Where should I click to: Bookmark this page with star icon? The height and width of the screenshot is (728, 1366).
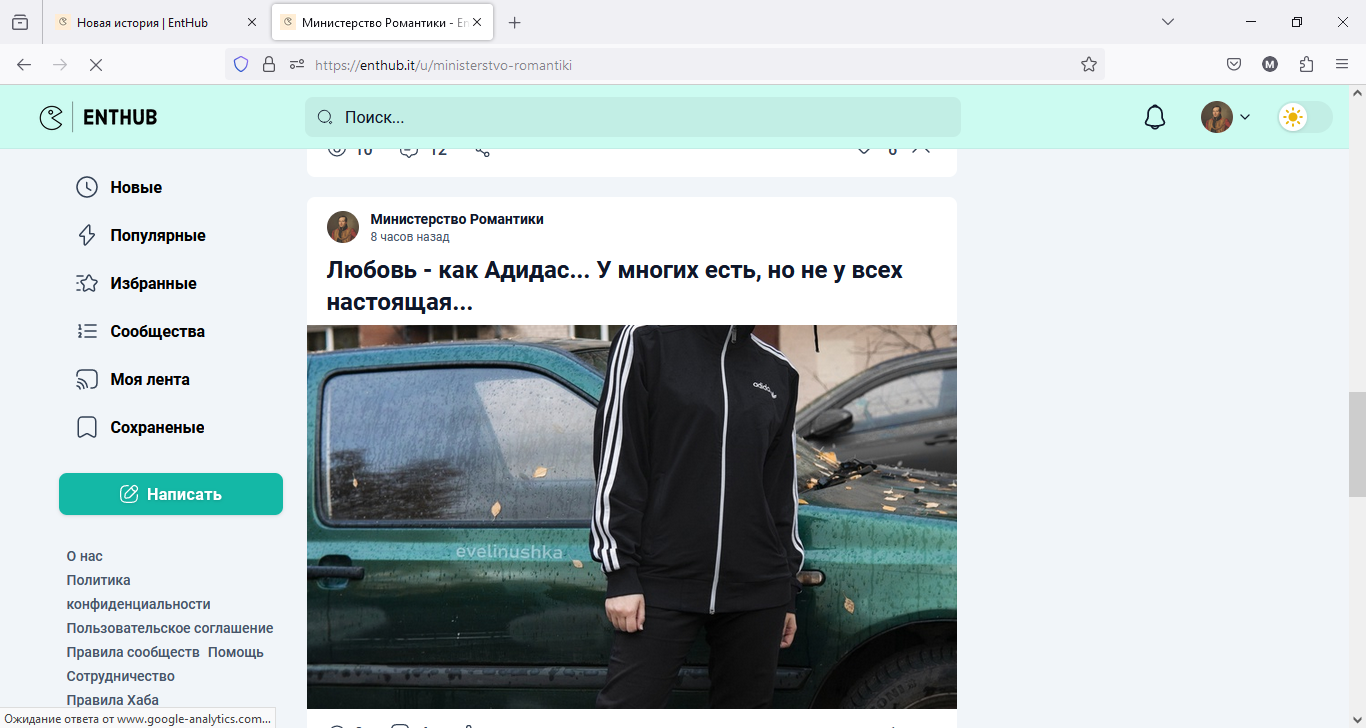(1089, 64)
